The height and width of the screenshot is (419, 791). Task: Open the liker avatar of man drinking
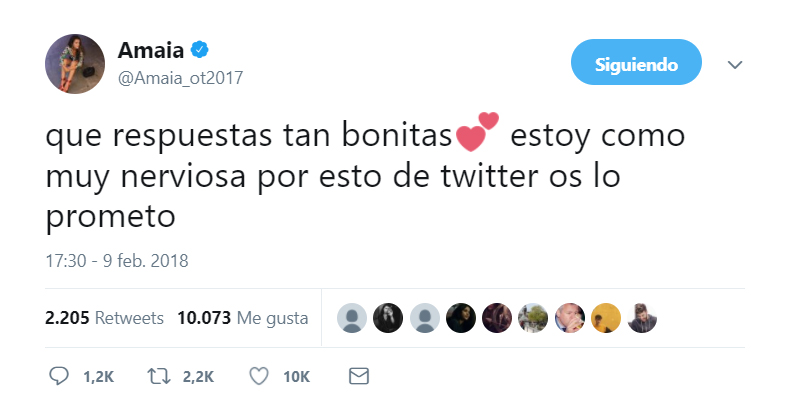pos(570,318)
